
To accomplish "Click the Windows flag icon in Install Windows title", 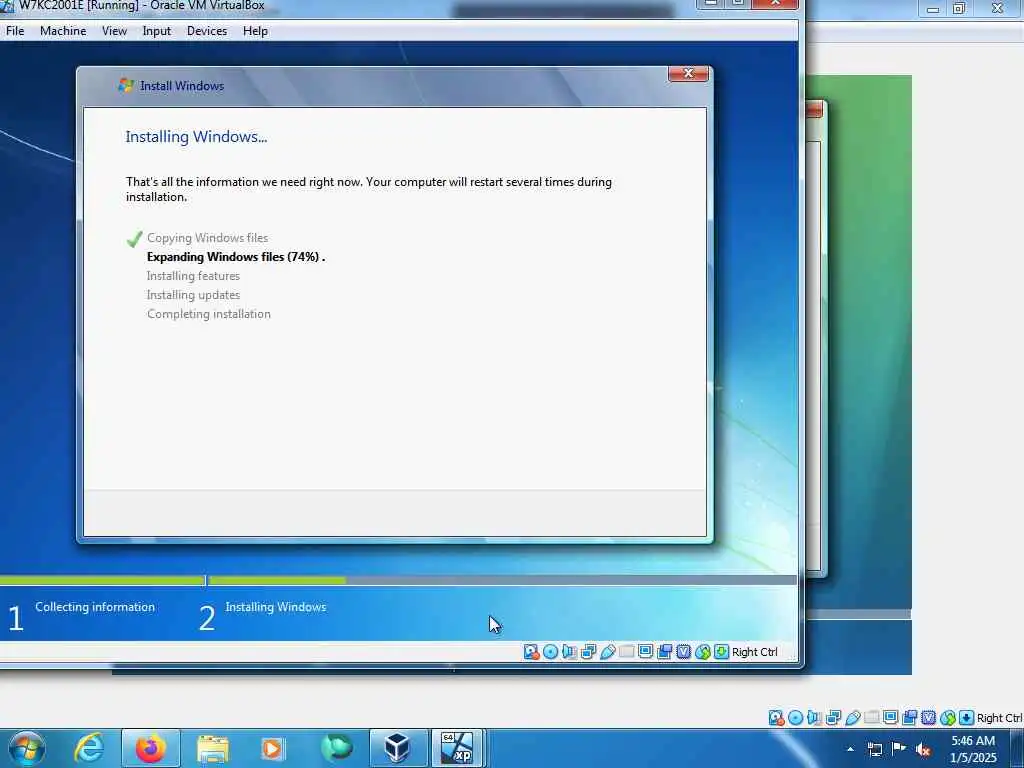I will point(125,85).
